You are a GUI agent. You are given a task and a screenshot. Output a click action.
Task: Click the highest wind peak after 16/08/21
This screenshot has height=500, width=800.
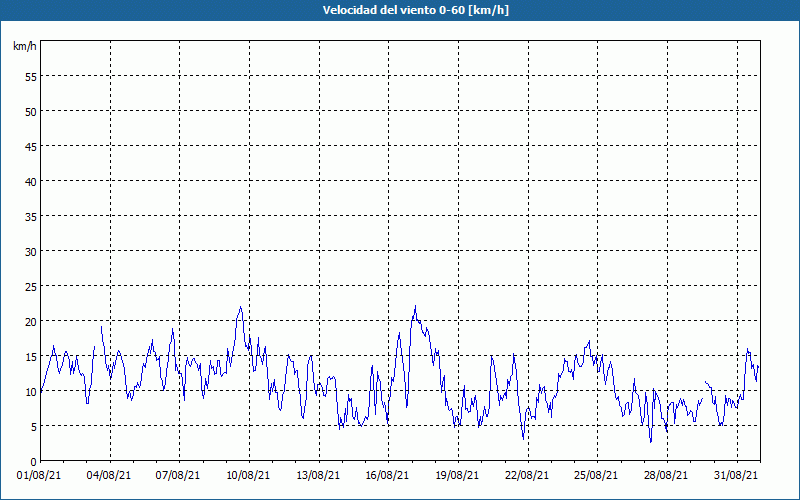click(415, 306)
